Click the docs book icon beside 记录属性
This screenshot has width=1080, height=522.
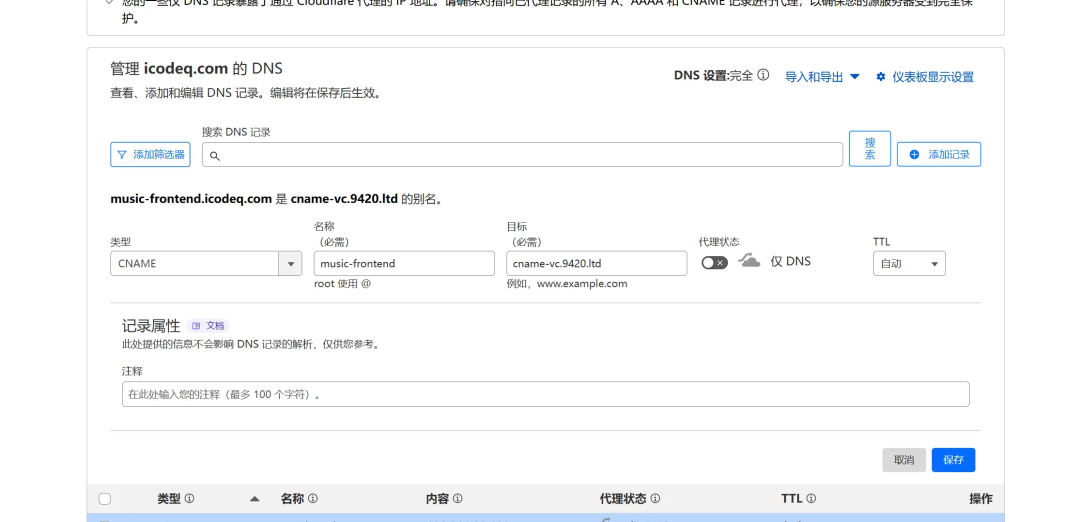[x=196, y=326]
